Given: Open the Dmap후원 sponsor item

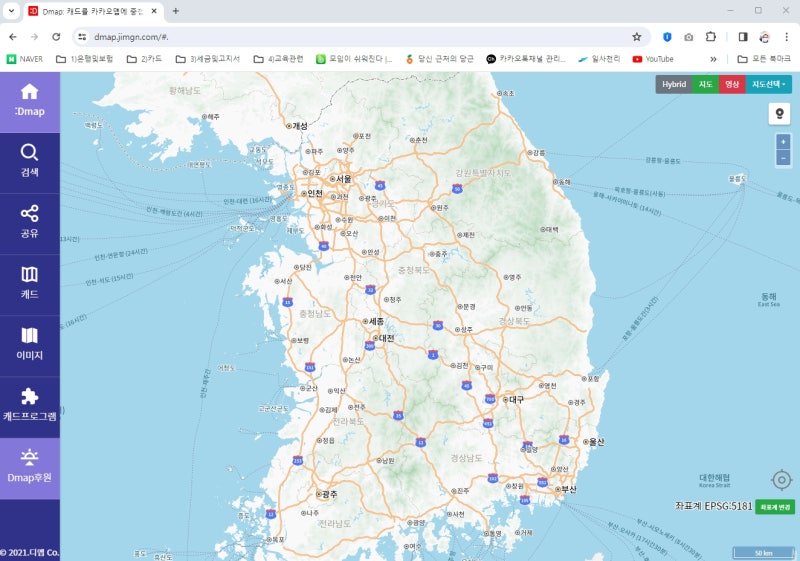Looking at the screenshot, I should [x=30, y=468].
